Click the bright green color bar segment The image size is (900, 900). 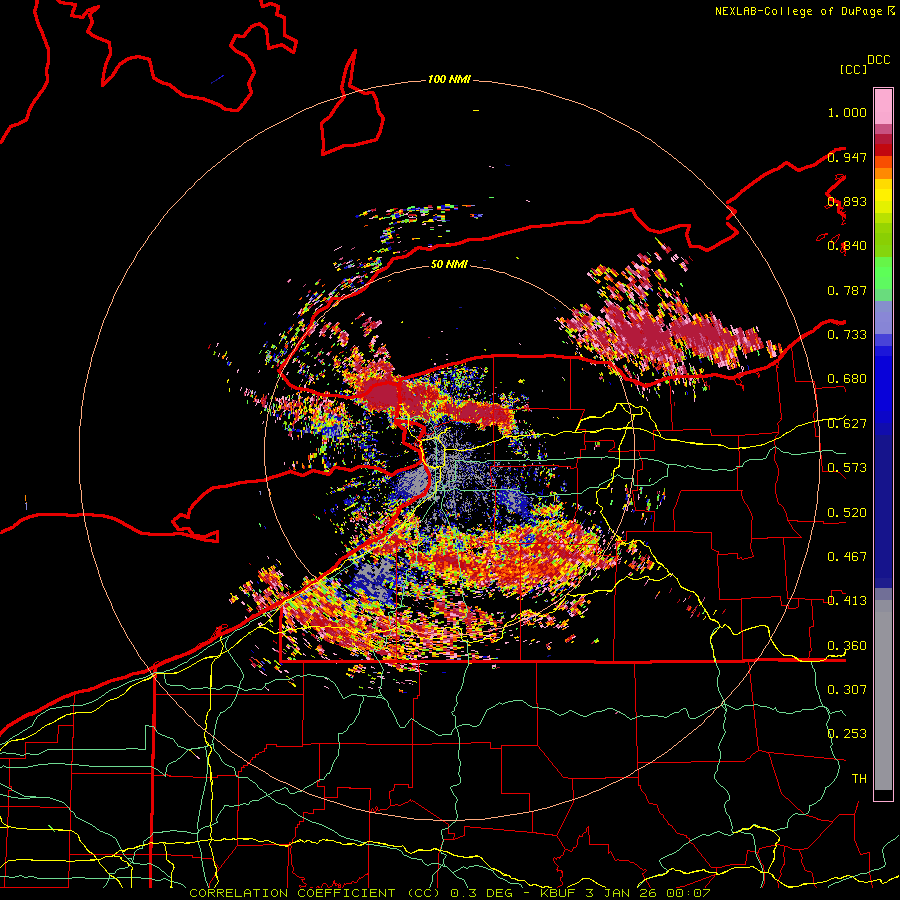point(883,273)
